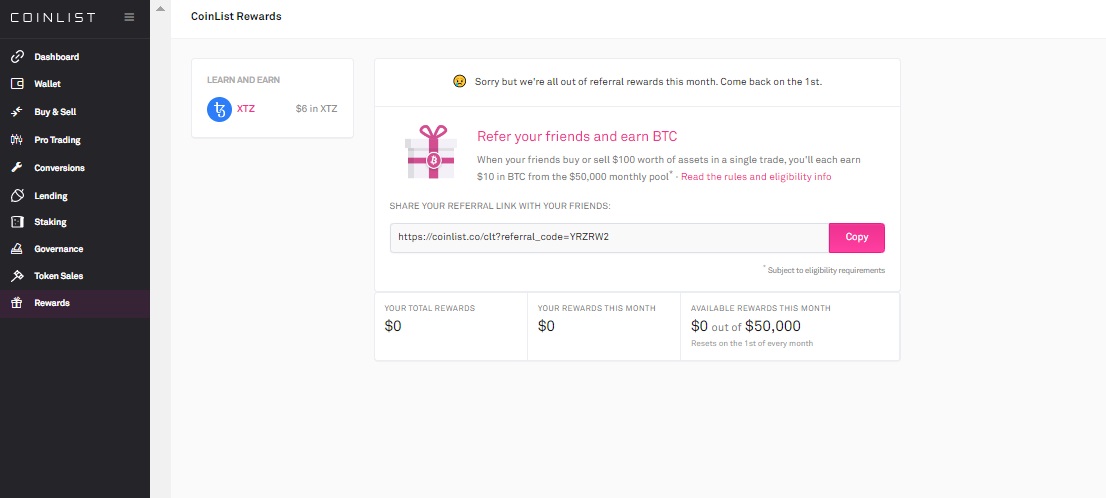Open 'Read the rules and eligibility info' link

point(756,177)
